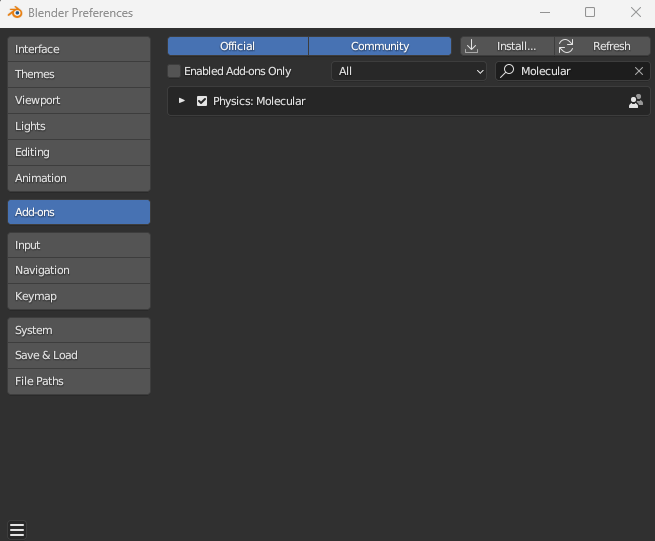Image resolution: width=655 pixels, height=541 pixels.
Task: Switch to Themes preferences
Action: (79, 74)
